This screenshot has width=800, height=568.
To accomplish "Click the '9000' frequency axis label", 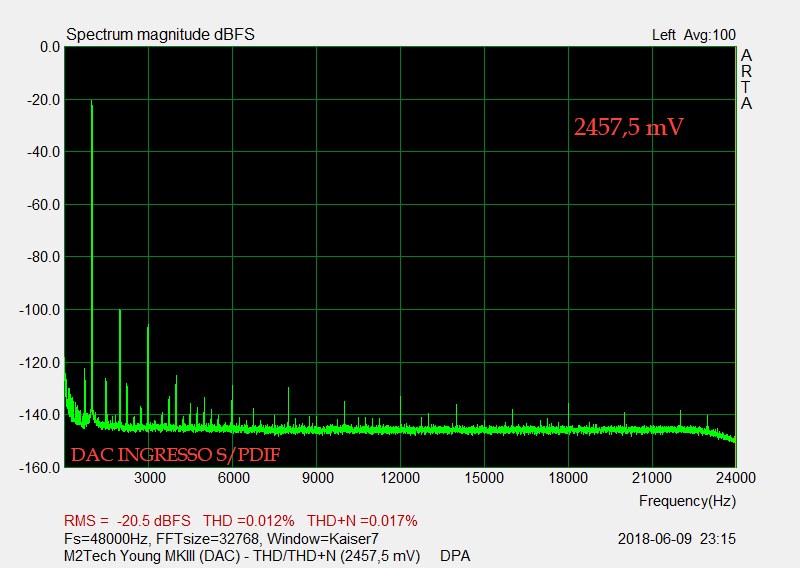I will [317, 478].
